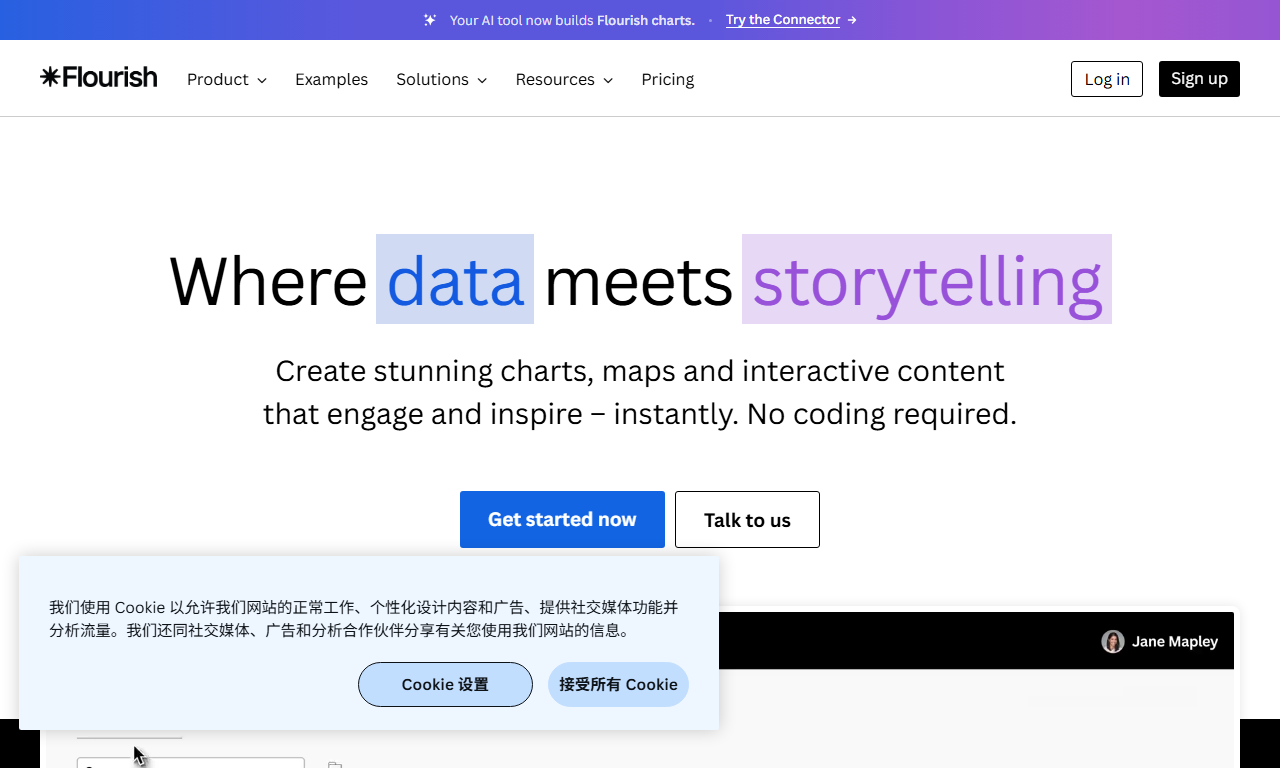The height and width of the screenshot is (768, 1280).
Task: Accept cookies with 接受所有 Cookie
Action: (618, 684)
